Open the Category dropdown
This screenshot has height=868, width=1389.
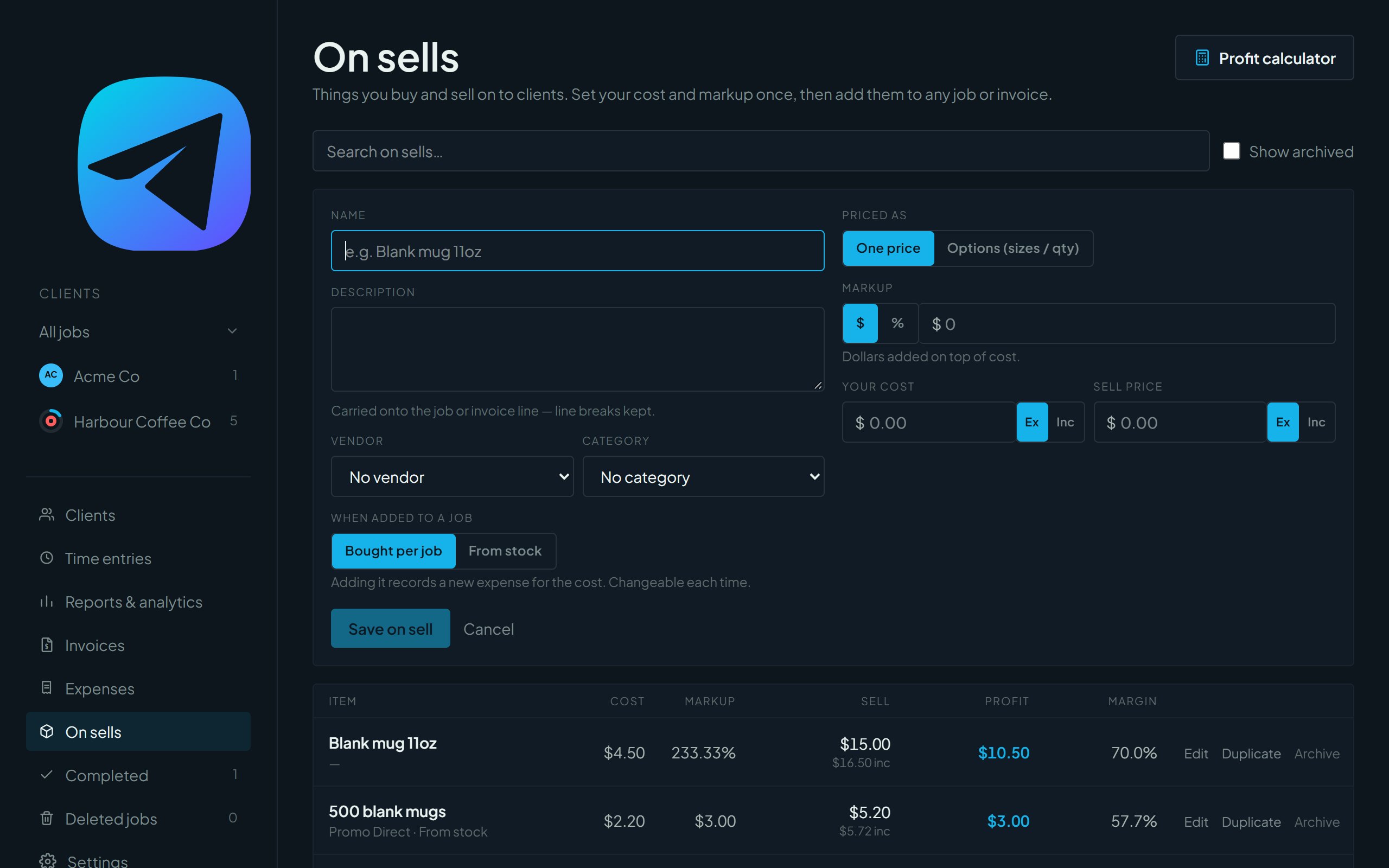point(704,476)
